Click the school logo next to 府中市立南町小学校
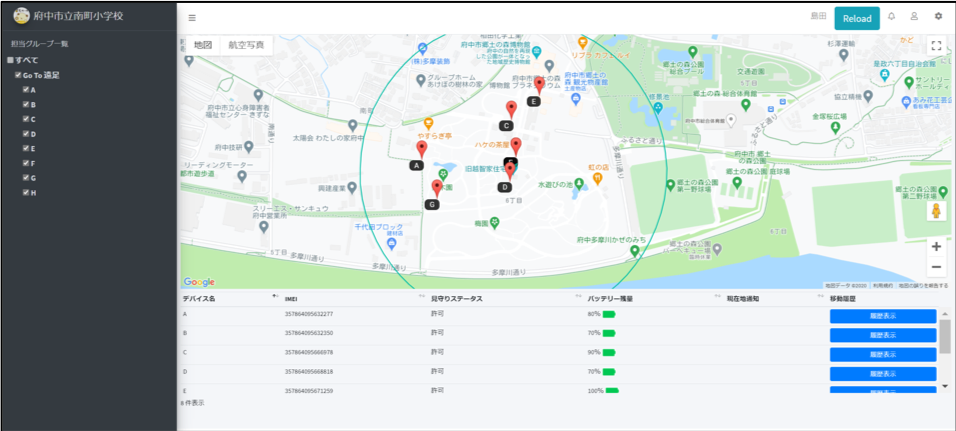956x431 pixels. (x=21, y=16)
